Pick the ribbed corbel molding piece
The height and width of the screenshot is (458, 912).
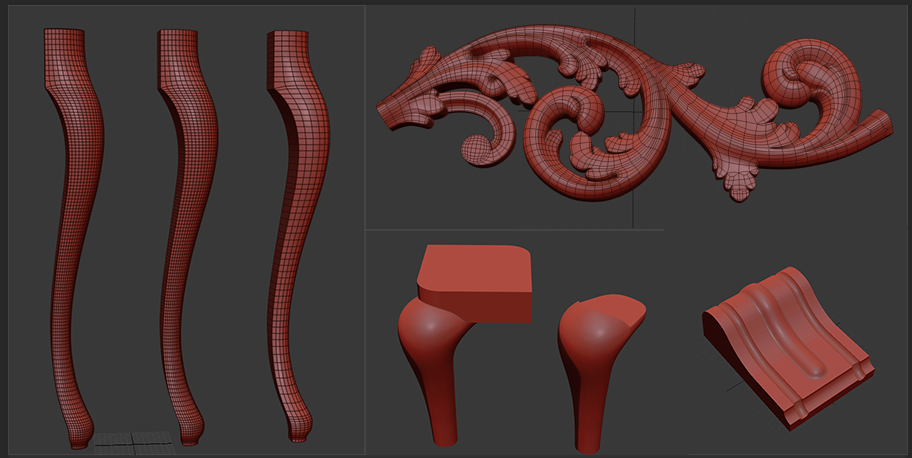[x=788, y=347]
